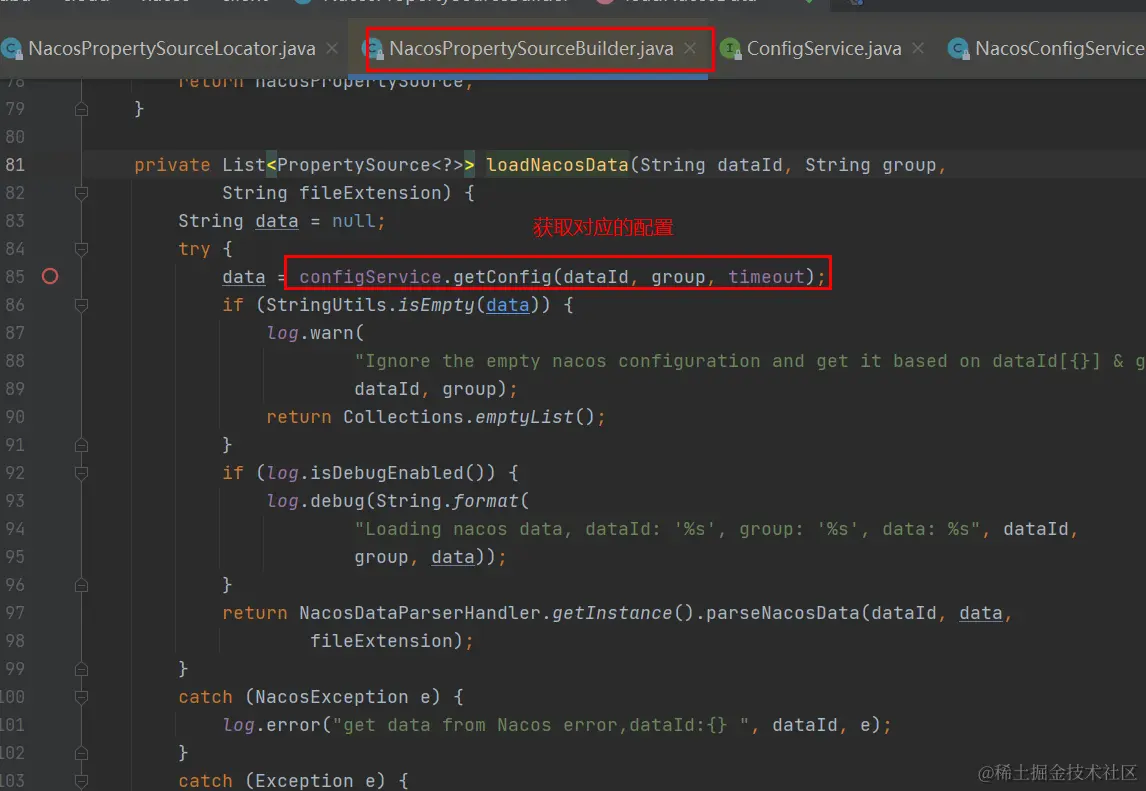The image size is (1146, 791).
Task: Click parseNacosData method call
Action: (x=782, y=613)
